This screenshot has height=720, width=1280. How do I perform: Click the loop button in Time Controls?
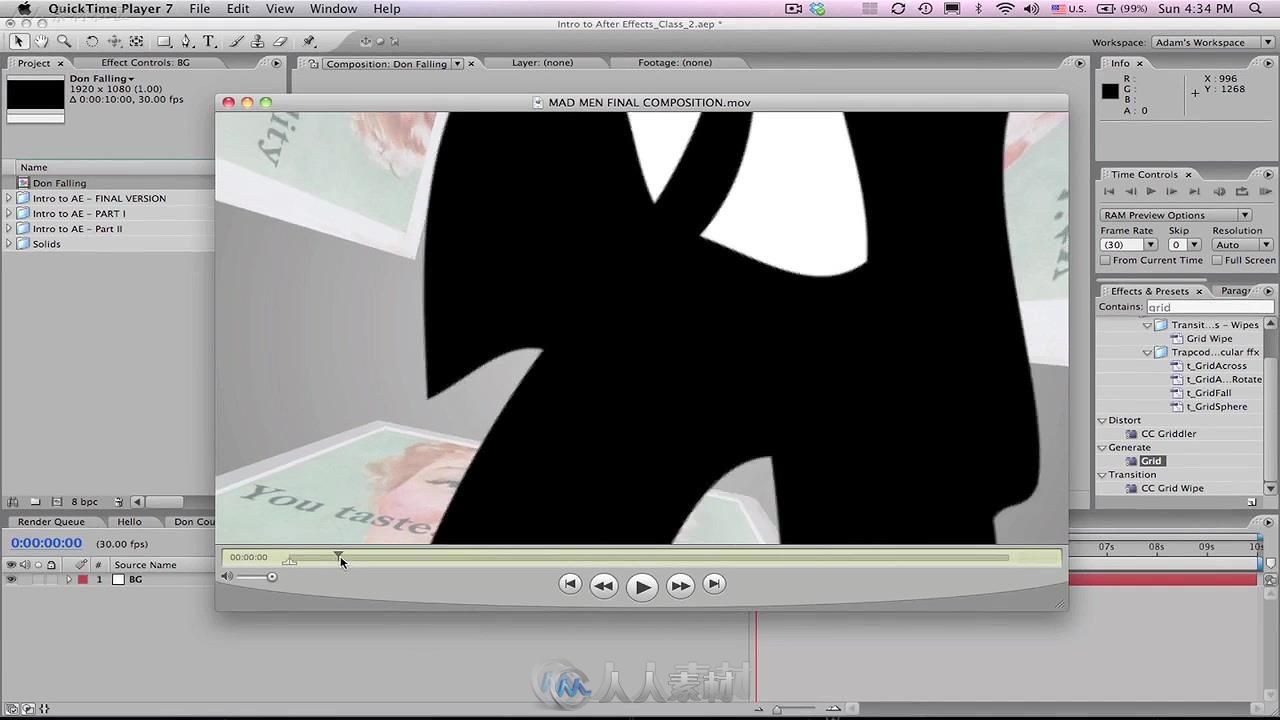click(1242, 191)
